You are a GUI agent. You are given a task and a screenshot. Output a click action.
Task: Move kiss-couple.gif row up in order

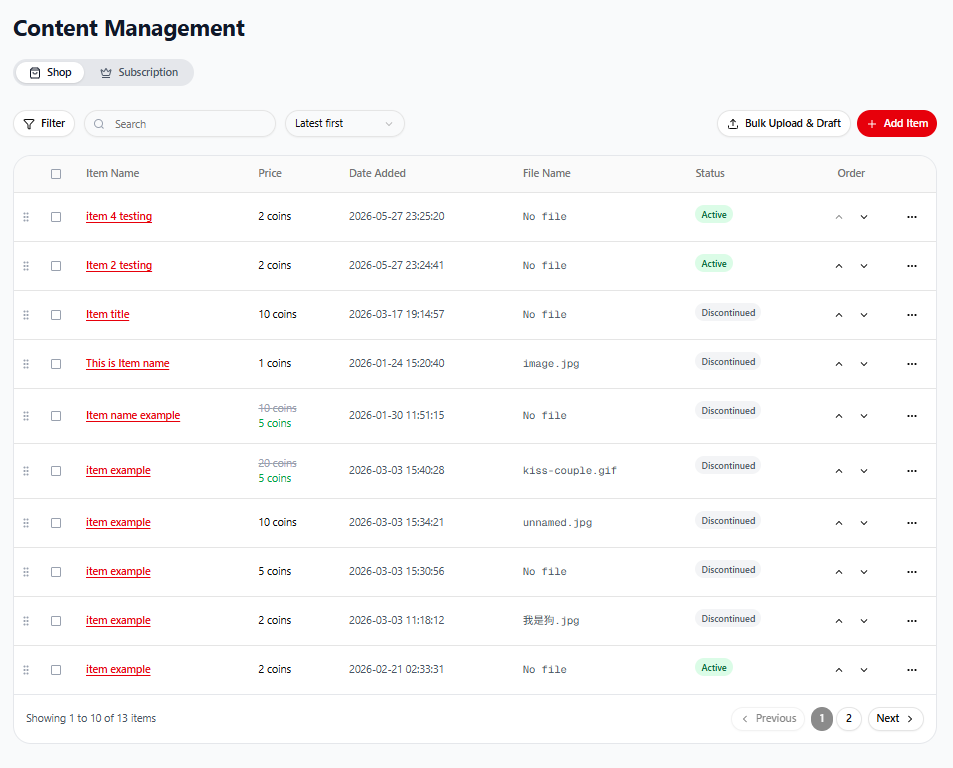tap(839, 471)
